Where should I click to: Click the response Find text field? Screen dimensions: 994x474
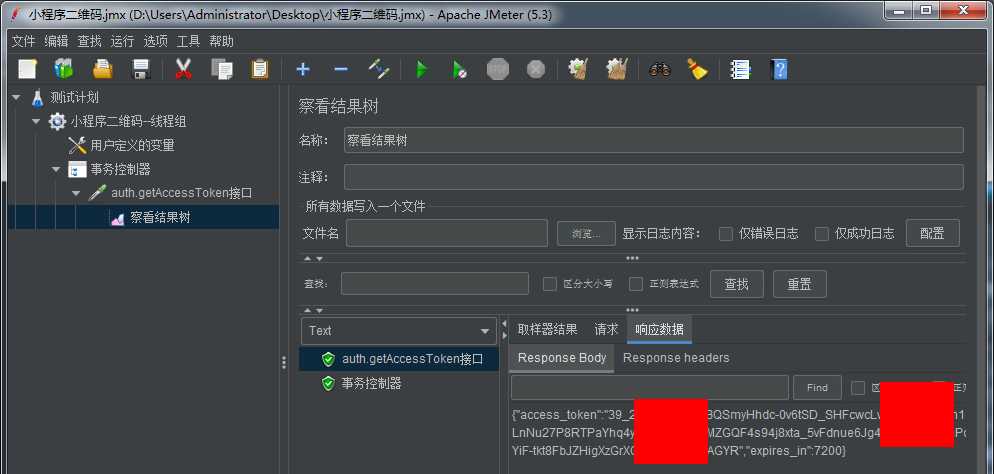[650, 388]
